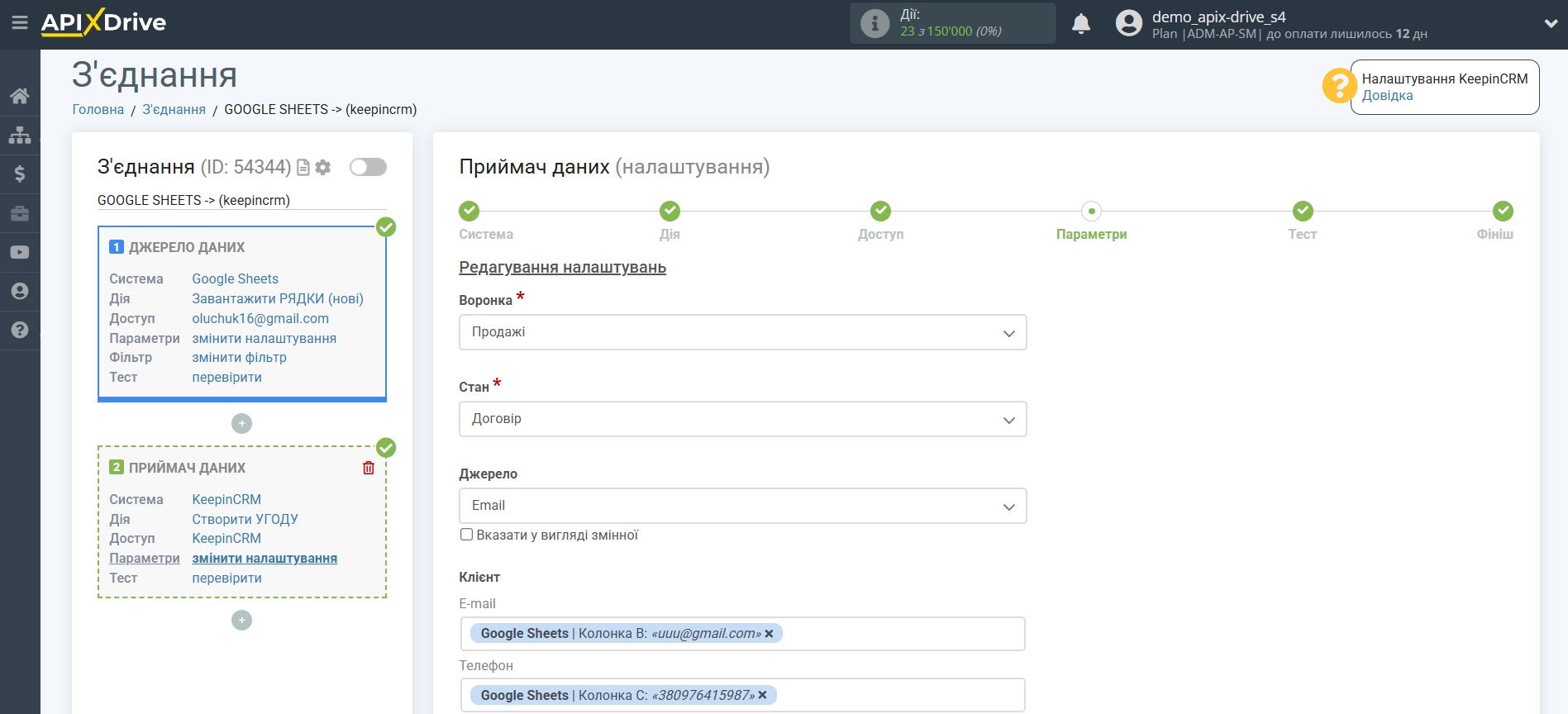Click receiver block 'перевірити' test link
This screenshot has width=1568, height=714.
[226, 578]
